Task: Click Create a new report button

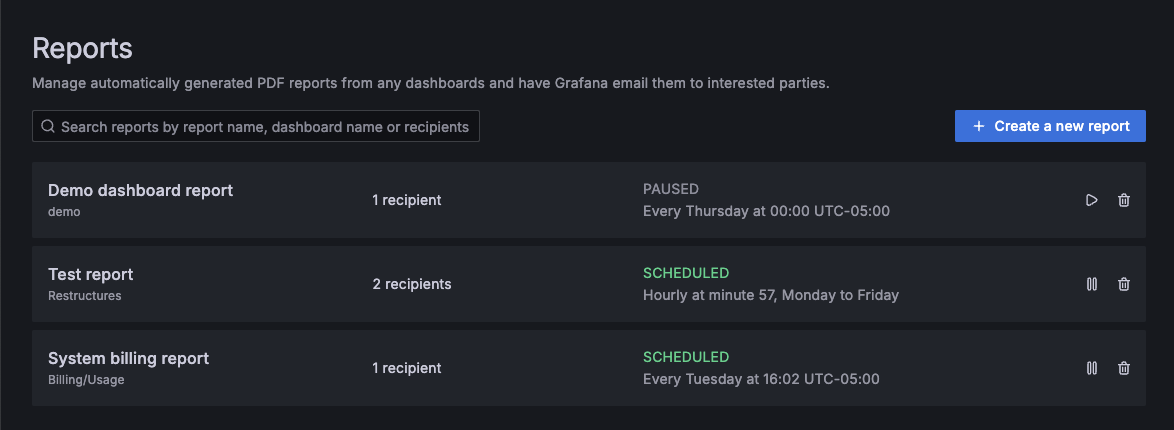Action: coord(1050,126)
